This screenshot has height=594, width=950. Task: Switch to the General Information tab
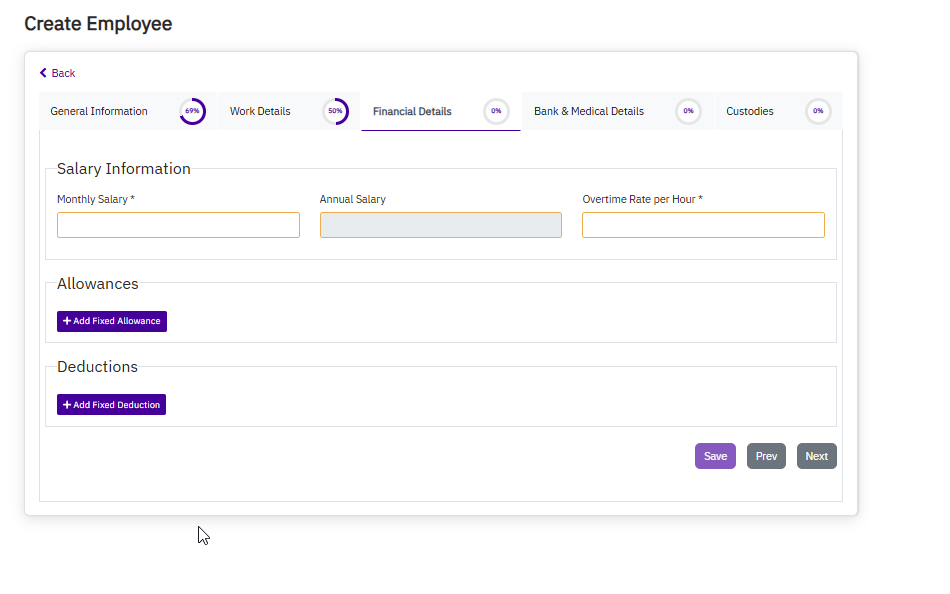99,111
